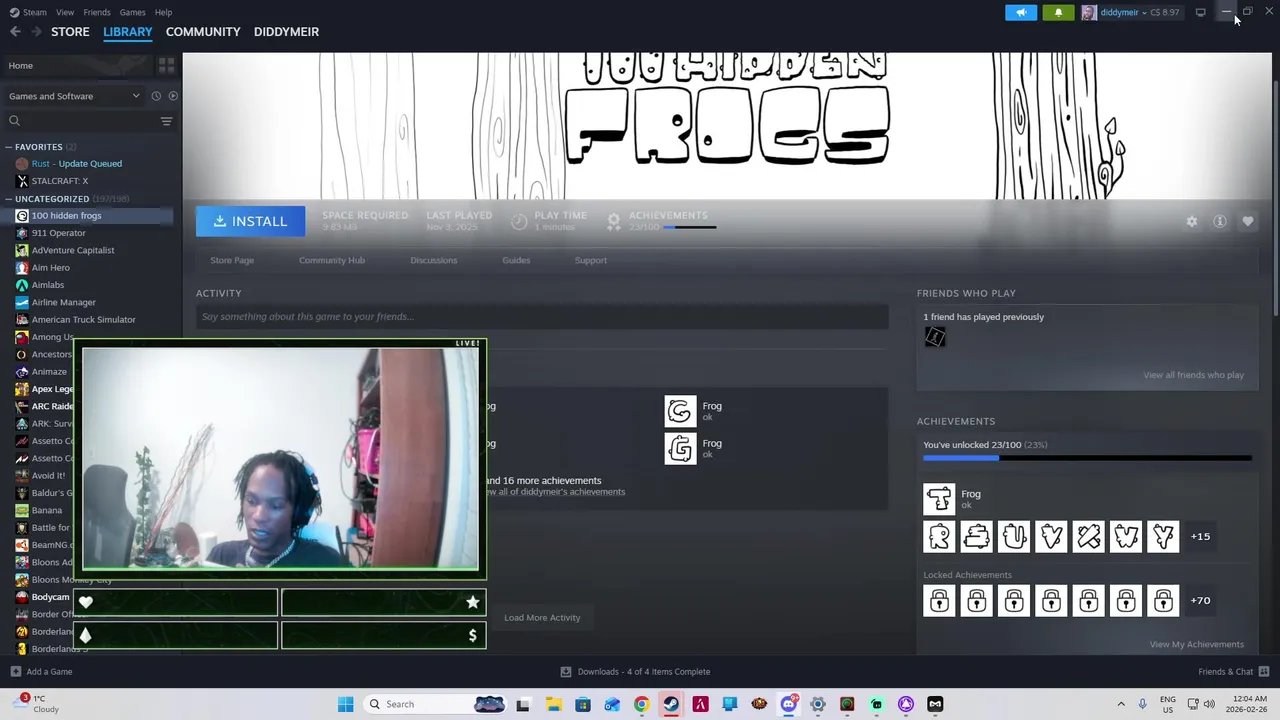Open the DIDDYMEIR profile tab
Image resolution: width=1280 pixels, height=720 pixels.
[286, 32]
